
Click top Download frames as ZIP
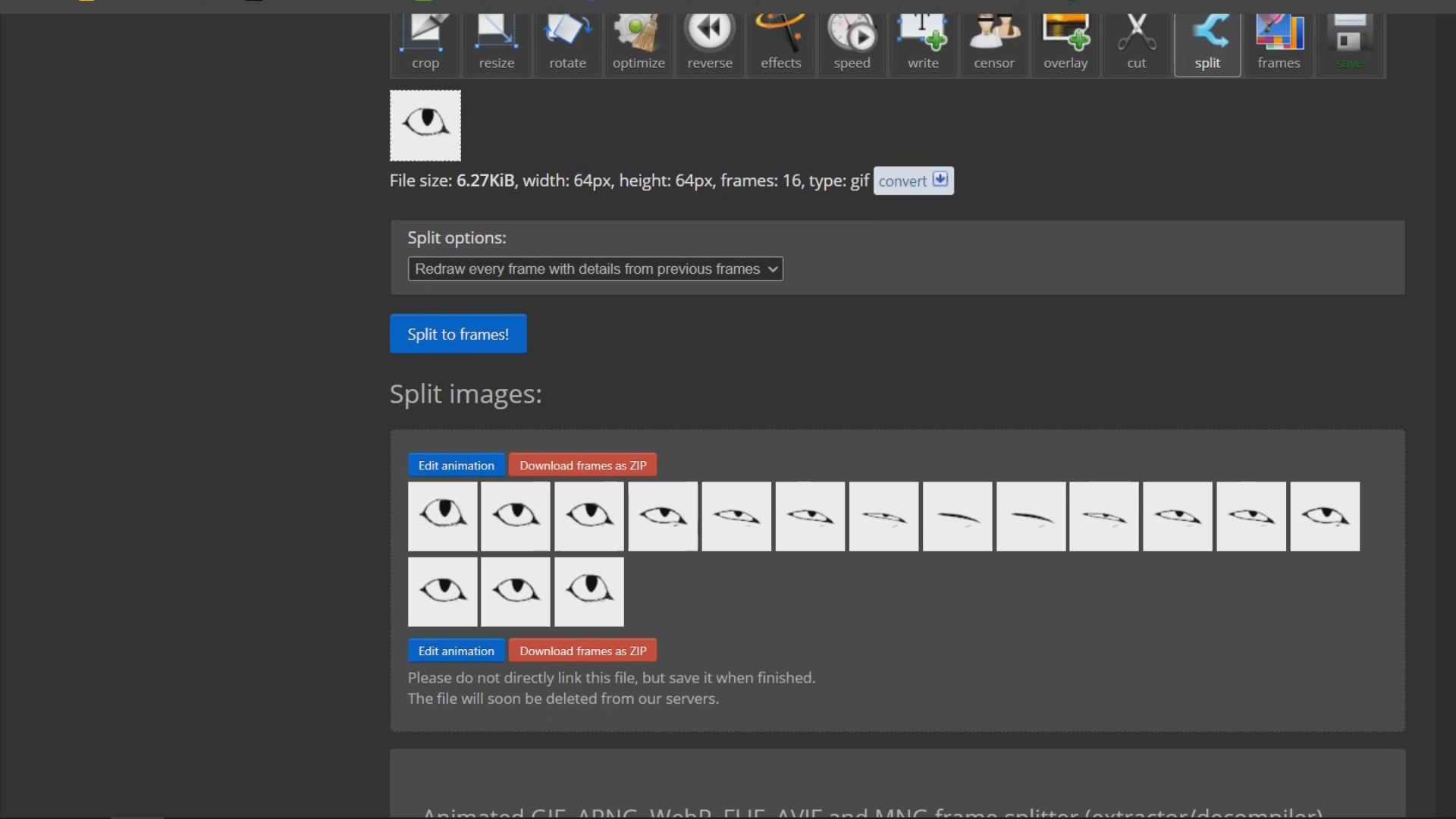[583, 466]
